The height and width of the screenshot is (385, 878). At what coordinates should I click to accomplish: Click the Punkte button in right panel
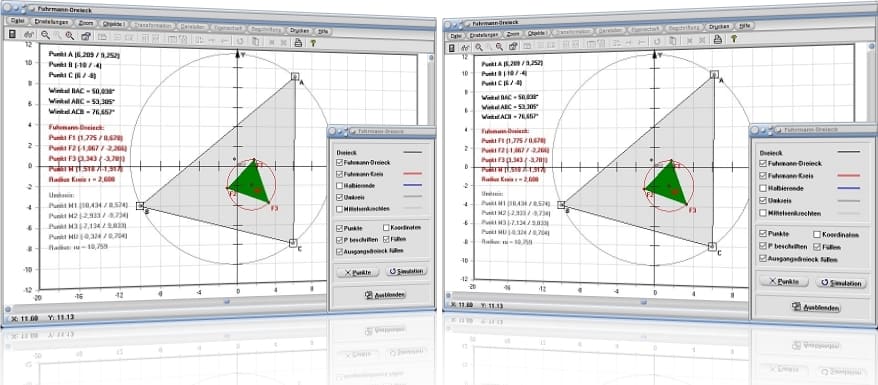(x=784, y=281)
